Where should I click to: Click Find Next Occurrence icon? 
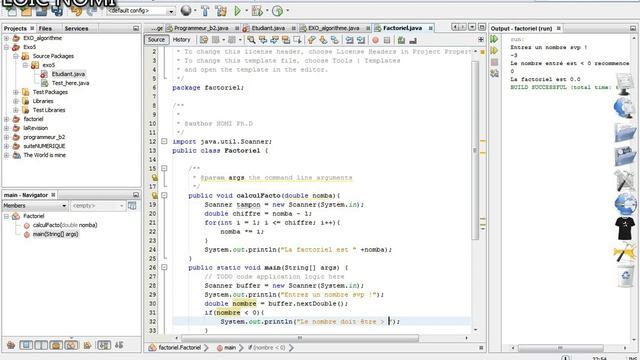(x=274, y=40)
